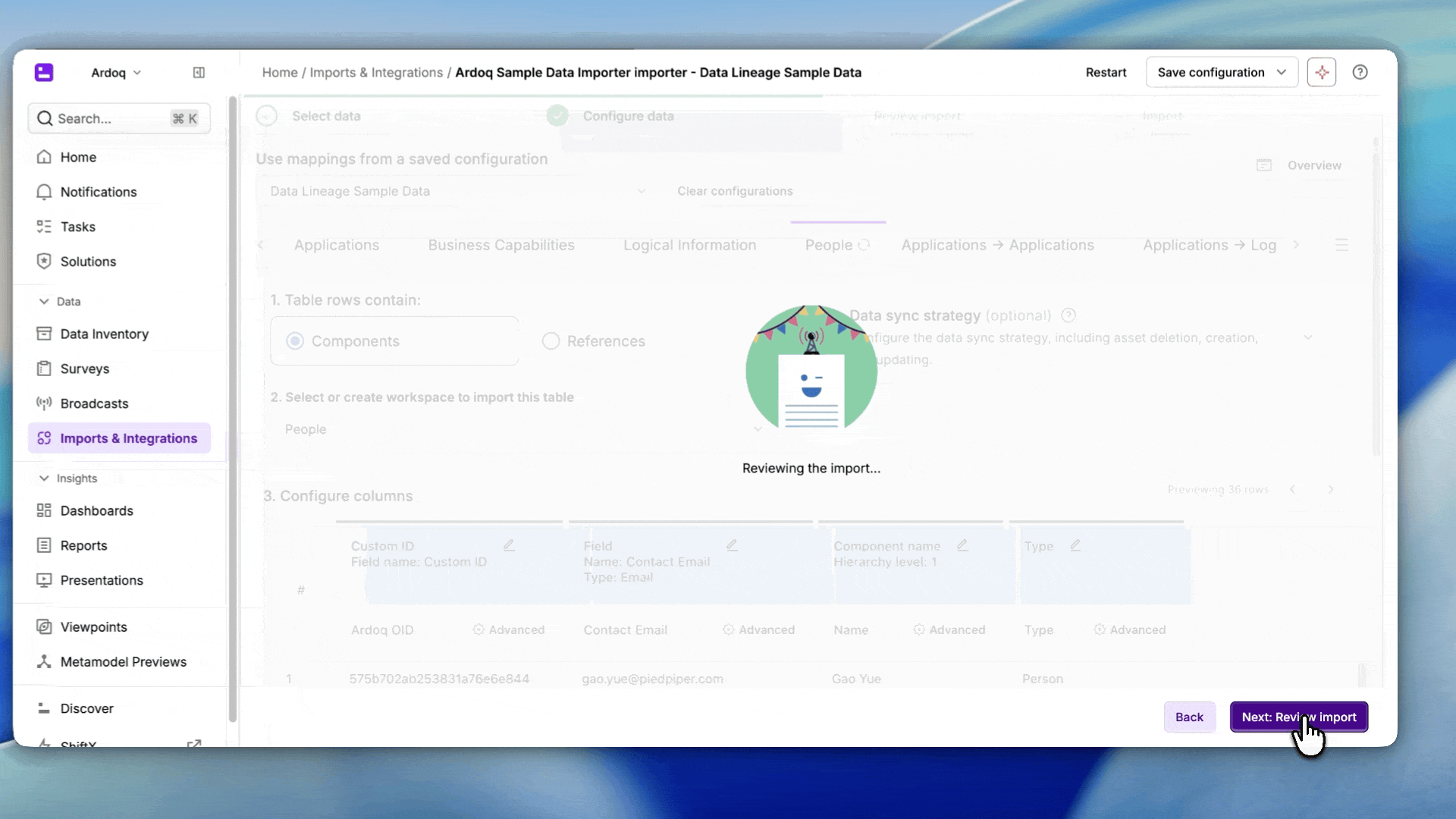The height and width of the screenshot is (819, 1456).
Task: Expand the Ardoq organization dropdown
Action: [116, 73]
